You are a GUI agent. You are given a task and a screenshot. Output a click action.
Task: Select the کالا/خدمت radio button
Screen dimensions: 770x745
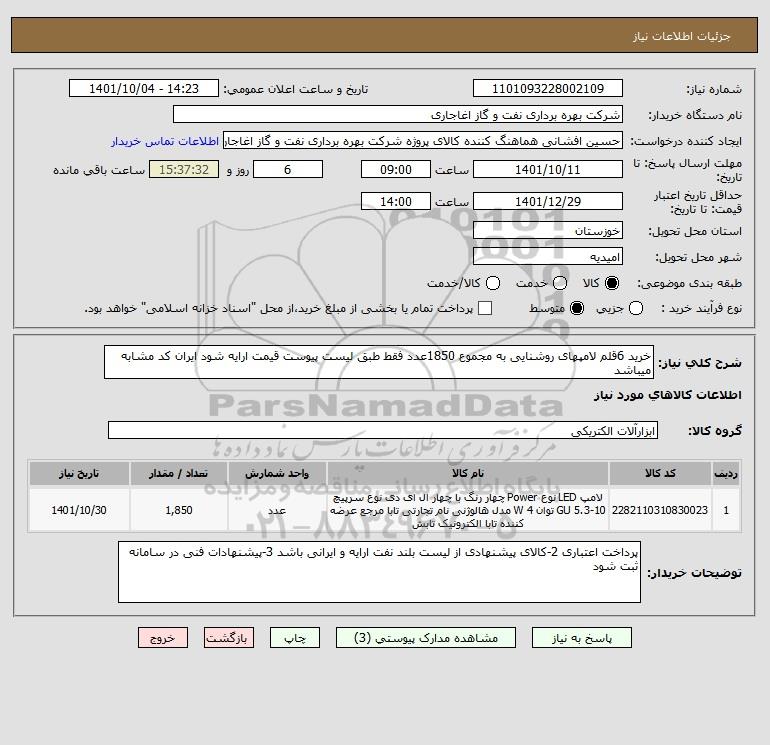click(493, 283)
